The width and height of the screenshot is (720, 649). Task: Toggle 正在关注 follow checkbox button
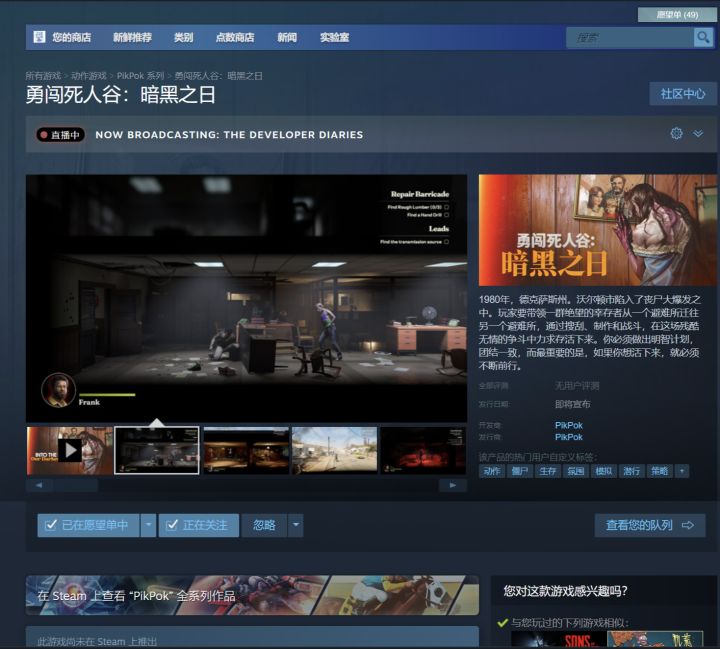coord(198,525)
